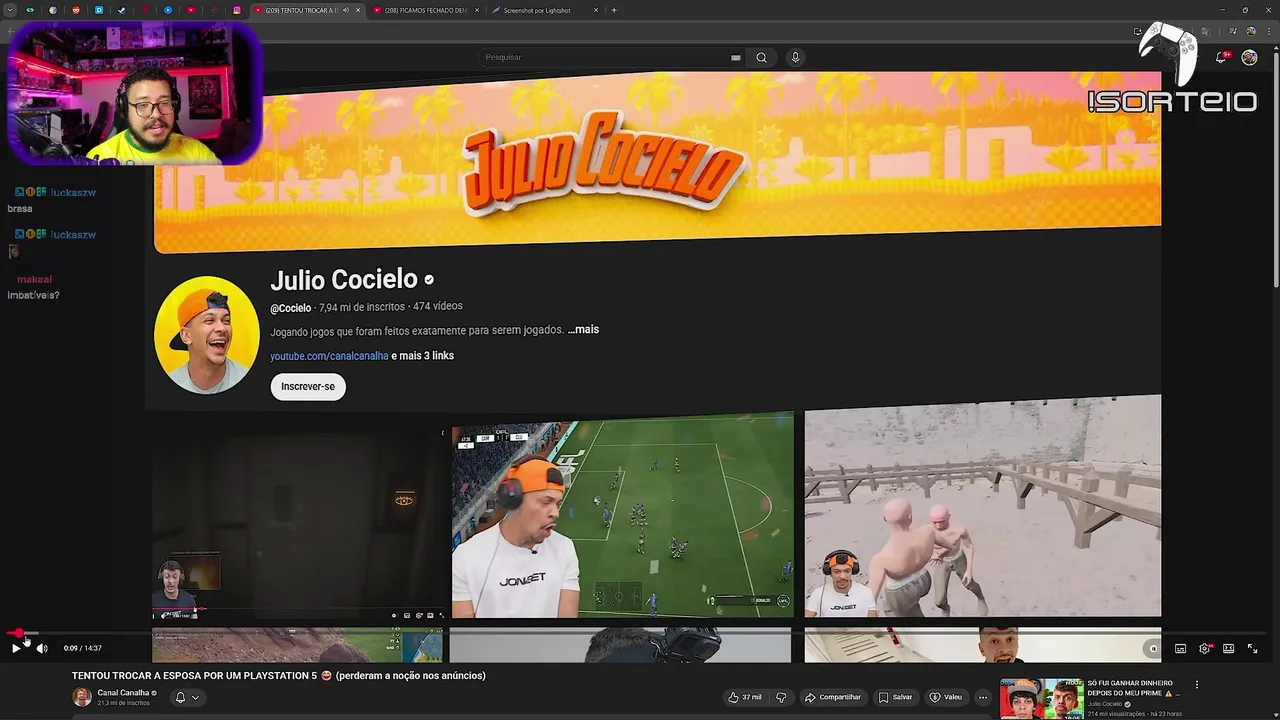
Task: Open the fighting bald men video thumbnail
Action: 983,506
